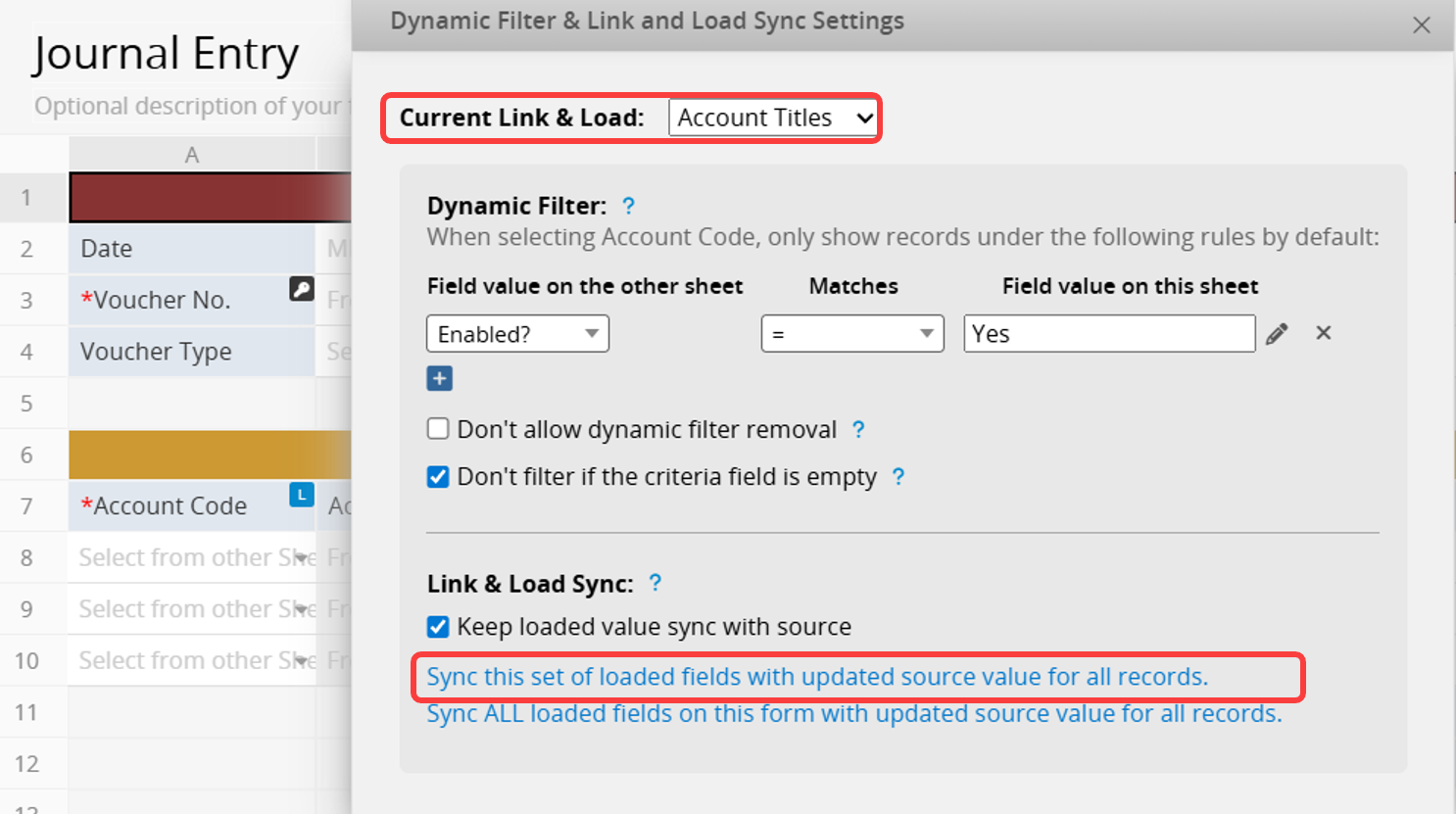The width and height of the screenshot is (1456, 814).
Task: Click Sync ALL loaded fields link
Action: click(x=853, y=713)
